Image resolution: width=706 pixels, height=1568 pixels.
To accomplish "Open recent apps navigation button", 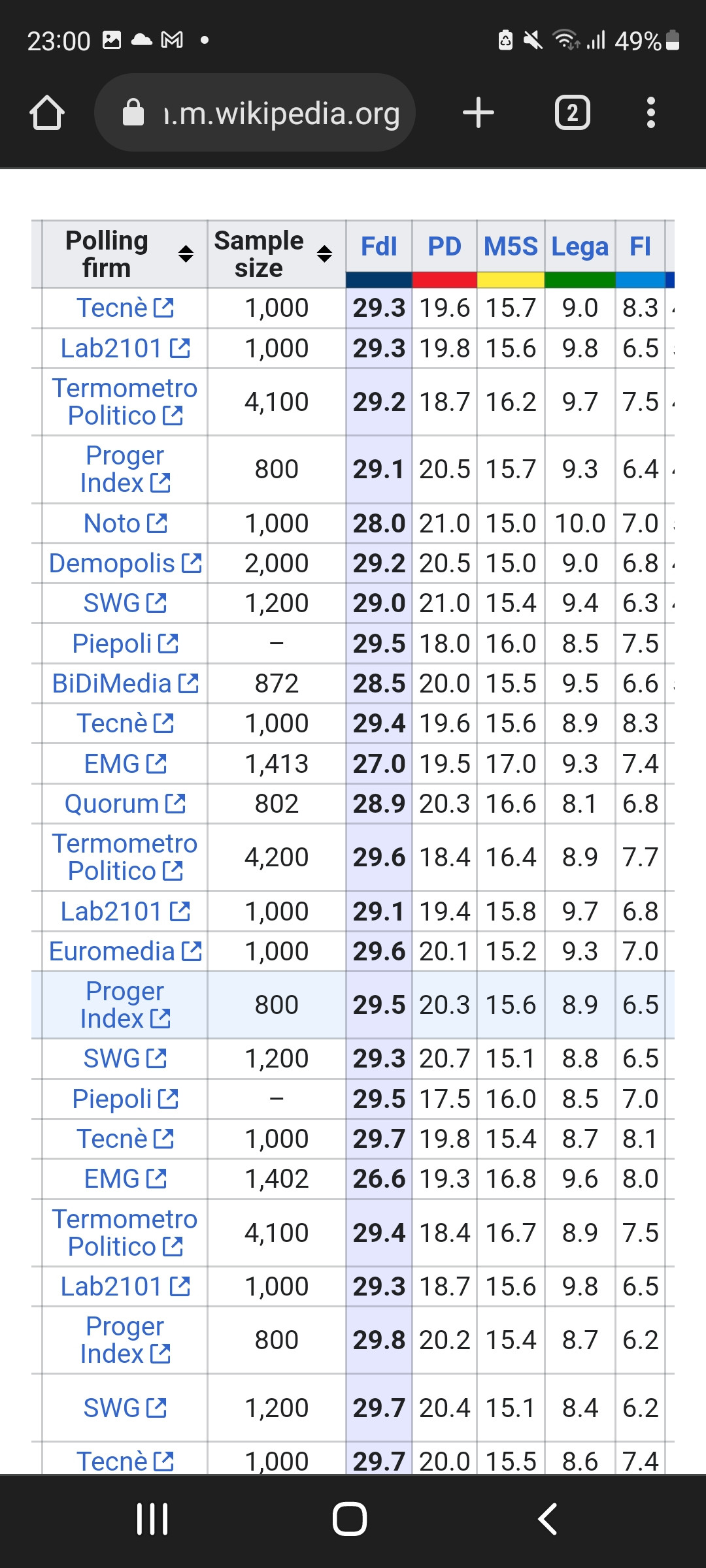I will point(152,1518).
